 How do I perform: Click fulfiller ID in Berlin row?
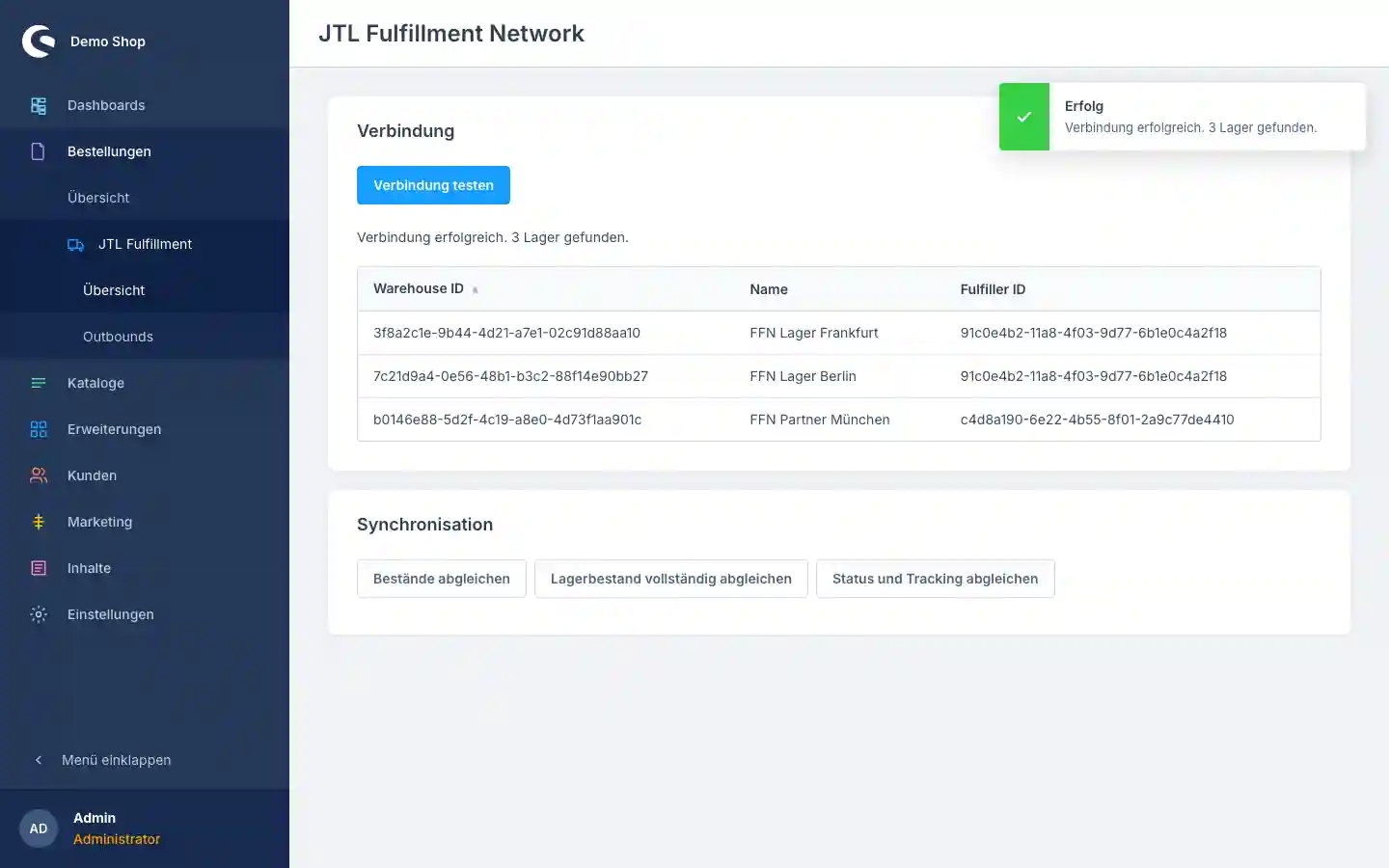(1093, 376)
